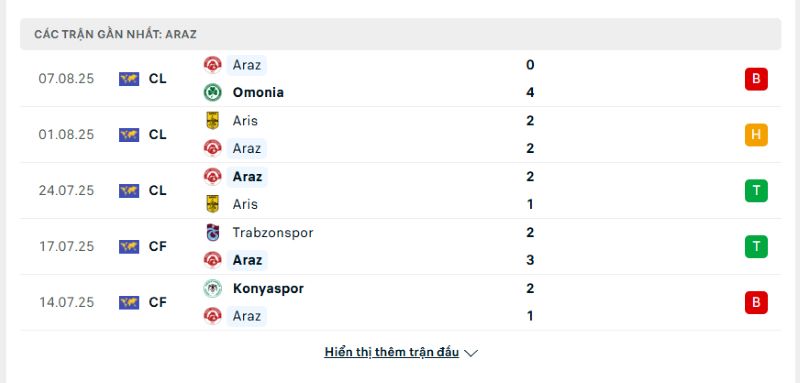Click the Omonia club crest icon
The width and height of the screenshot is (800, 383).
pyautogui.click(x=212, y=92)
